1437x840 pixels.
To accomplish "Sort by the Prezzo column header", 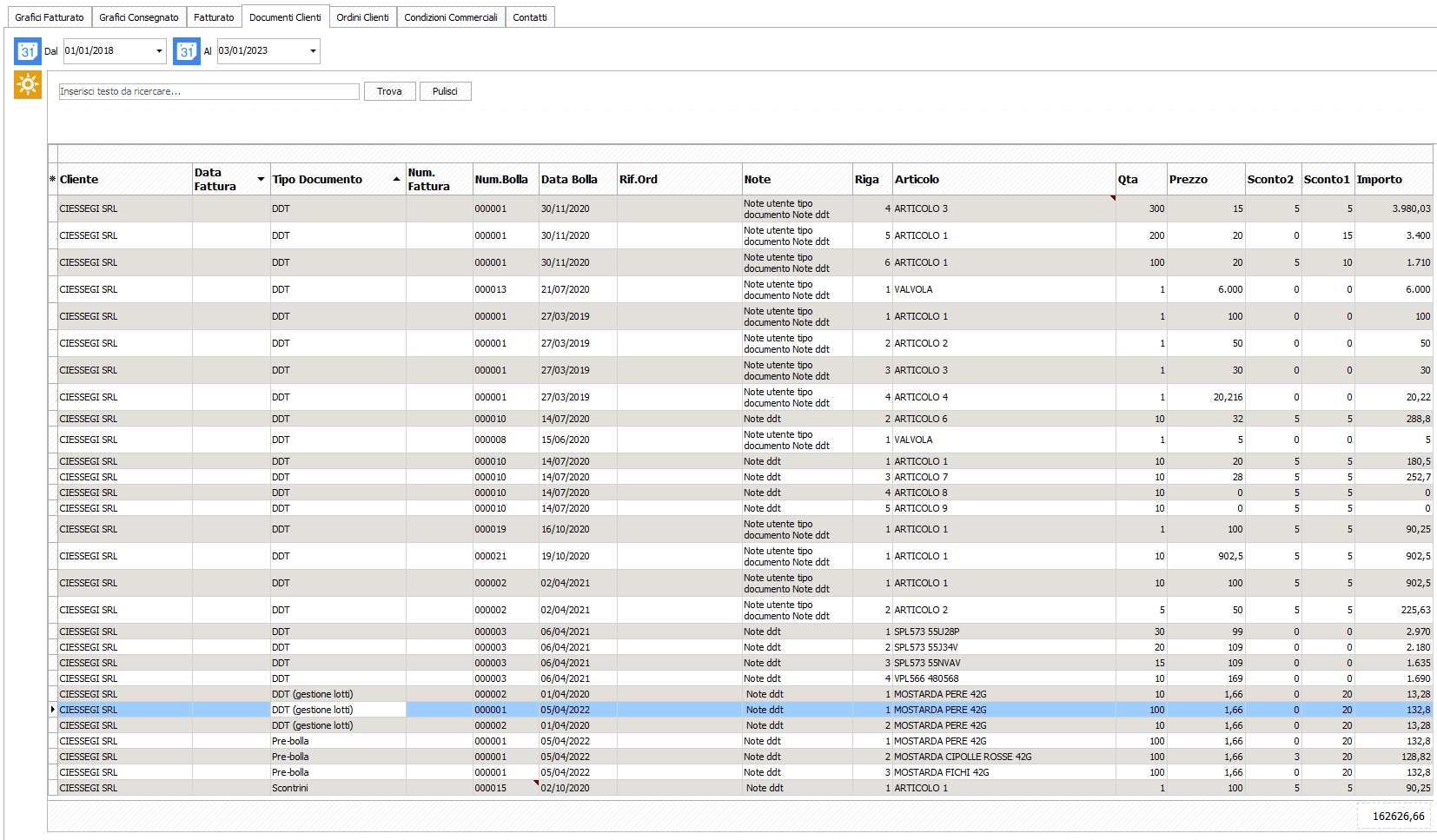I will pyautogui.click(x=1206, y=179).
